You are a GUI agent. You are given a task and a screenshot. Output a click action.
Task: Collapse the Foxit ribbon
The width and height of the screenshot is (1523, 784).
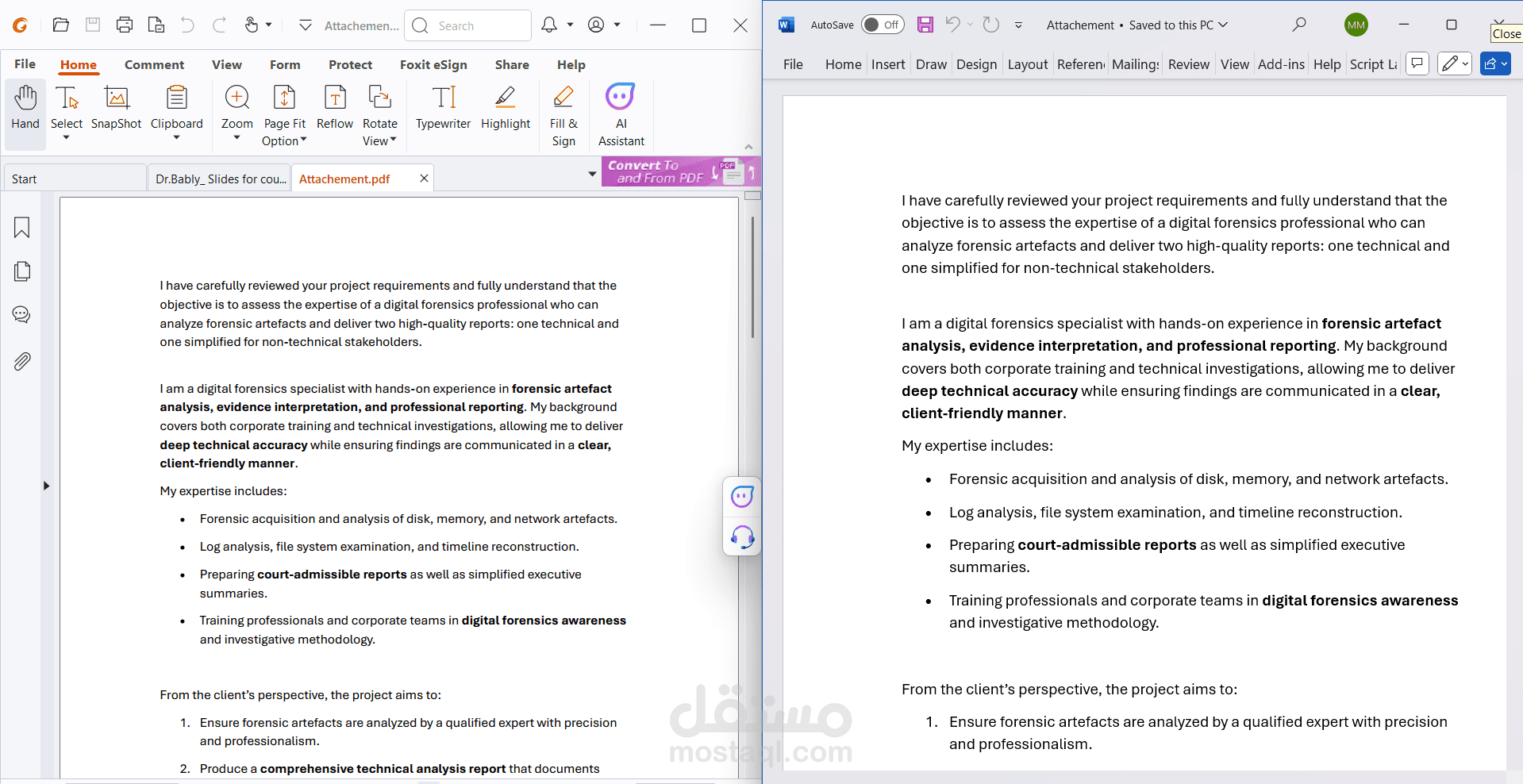pyautogui.click(x=748, y=147)
